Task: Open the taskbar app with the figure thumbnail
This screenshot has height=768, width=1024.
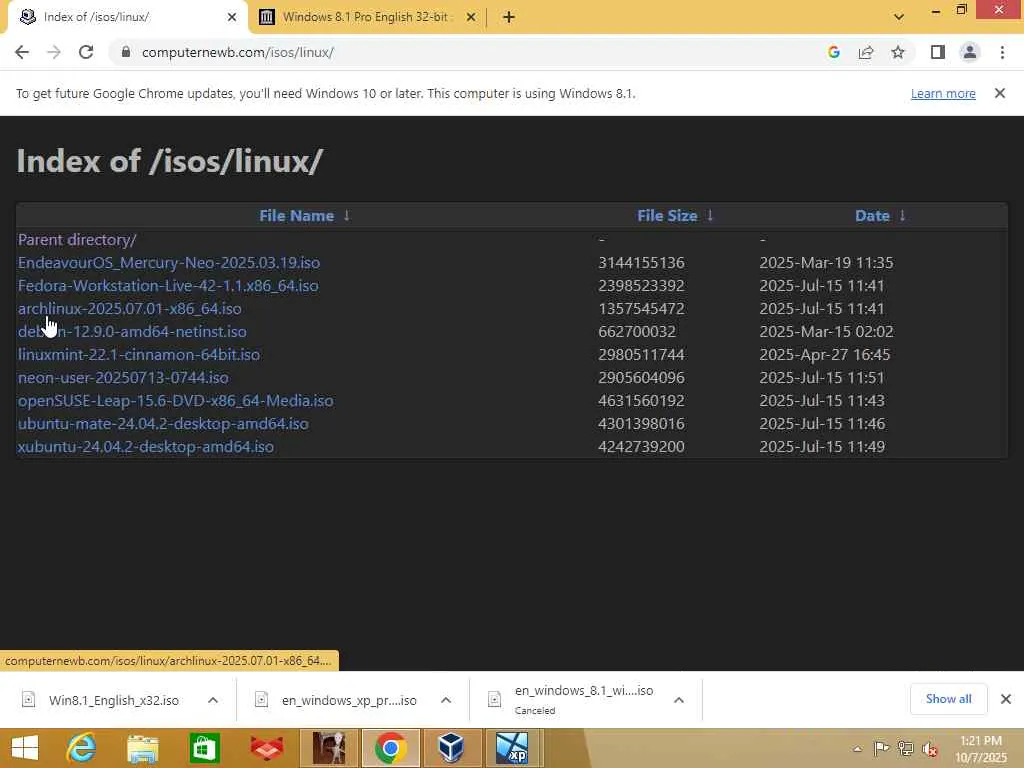Action: click(329, 748)
